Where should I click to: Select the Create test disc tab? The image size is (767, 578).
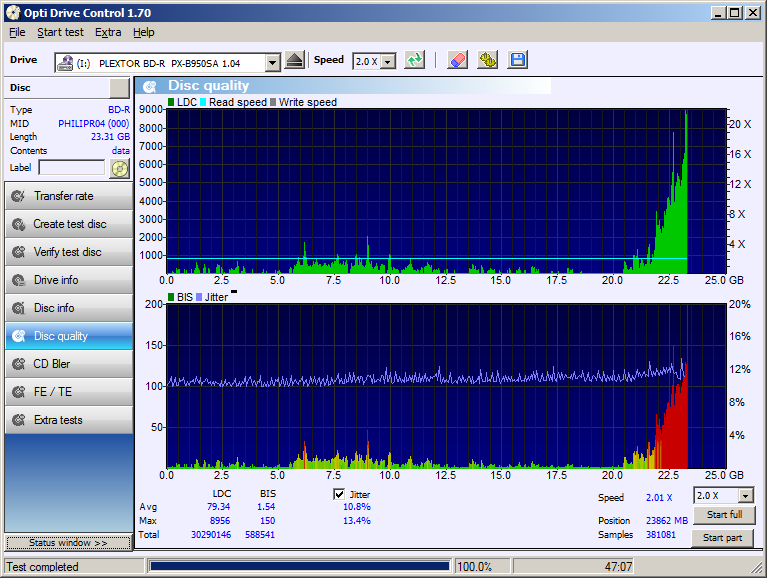[x=68, y=224]
